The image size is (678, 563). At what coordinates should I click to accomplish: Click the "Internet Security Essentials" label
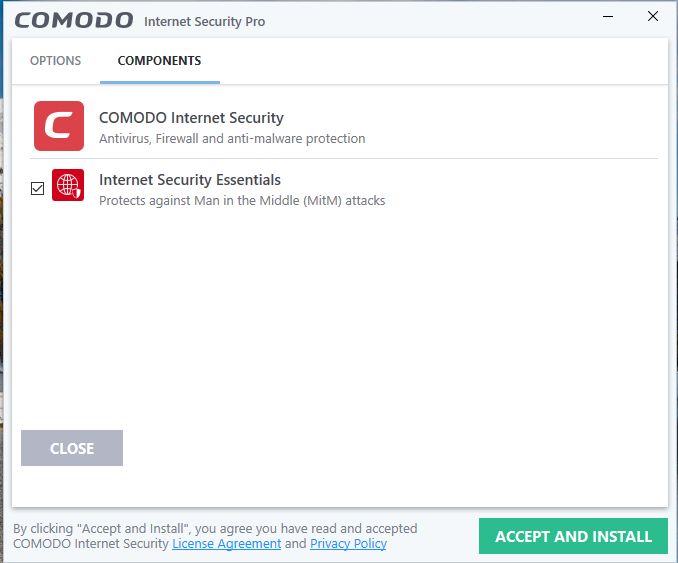point(189,180)
